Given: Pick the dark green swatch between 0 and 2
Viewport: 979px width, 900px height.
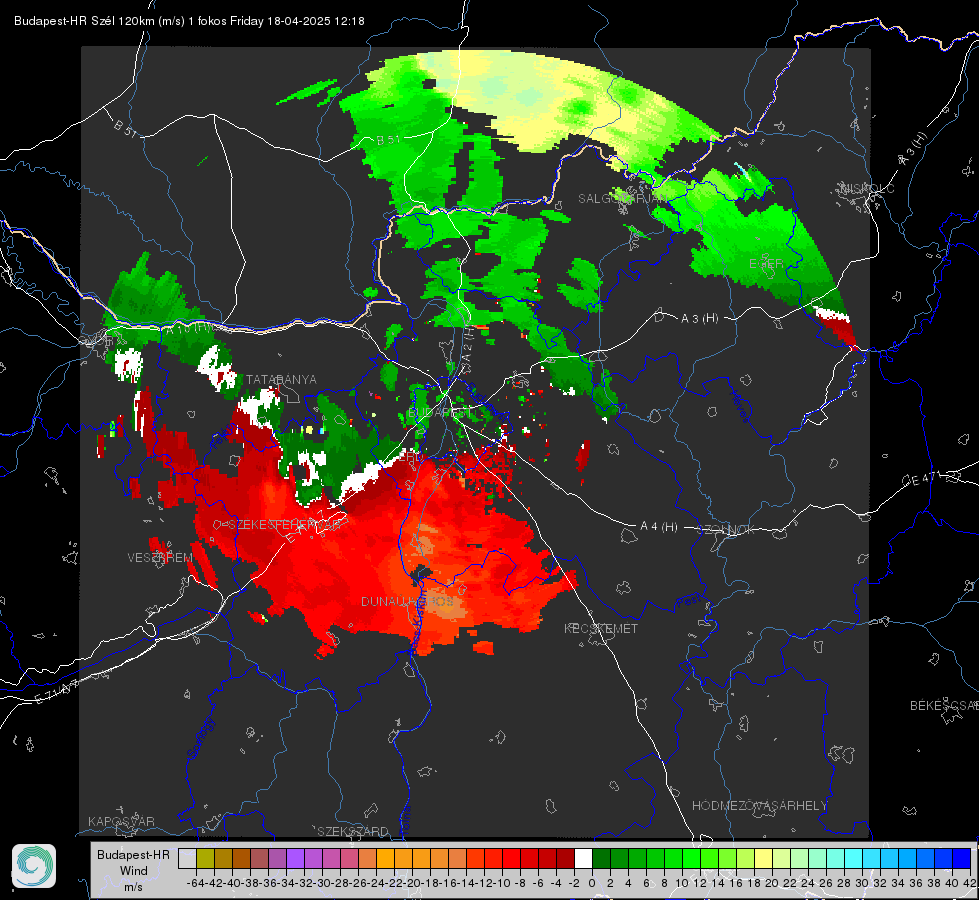Looking at the screenshot, I should pos(601,859).
